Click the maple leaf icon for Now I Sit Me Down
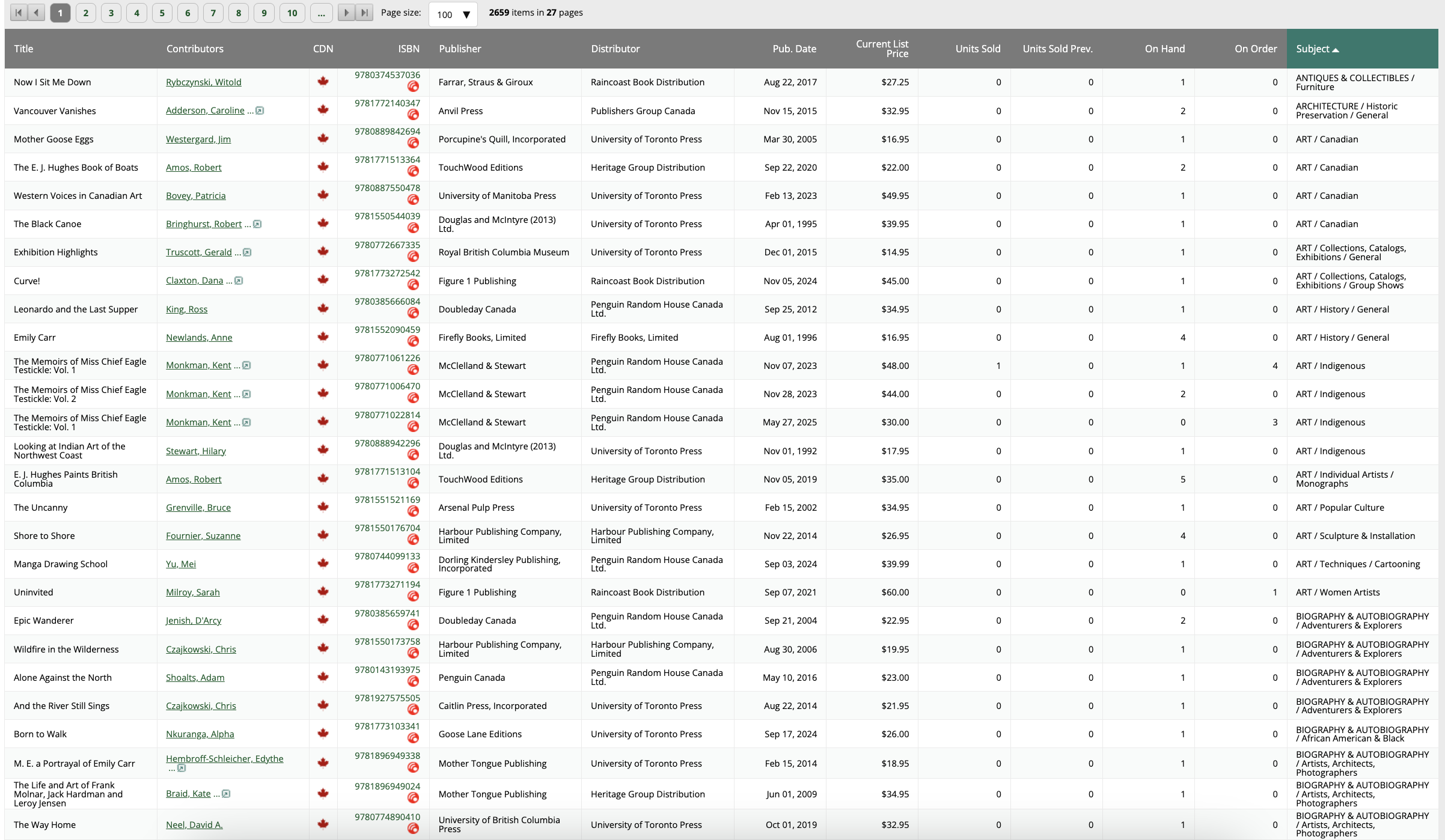The height and width of the screenshot is (840, 1445). (323, 81)
